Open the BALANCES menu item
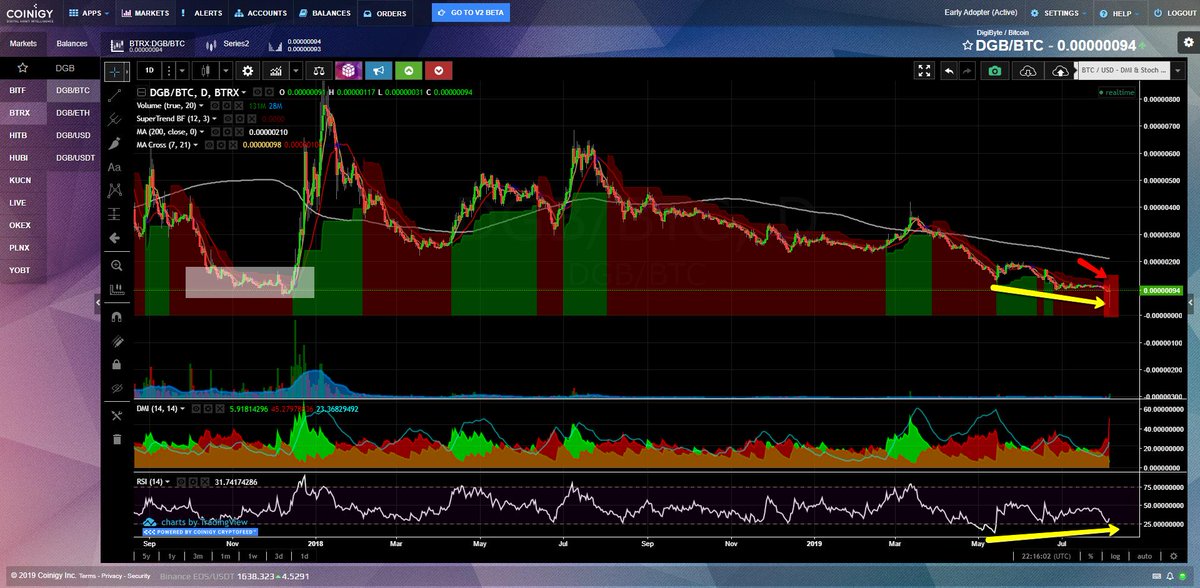This screenshot has width=1200, height=588. click(x=325, y=14)
